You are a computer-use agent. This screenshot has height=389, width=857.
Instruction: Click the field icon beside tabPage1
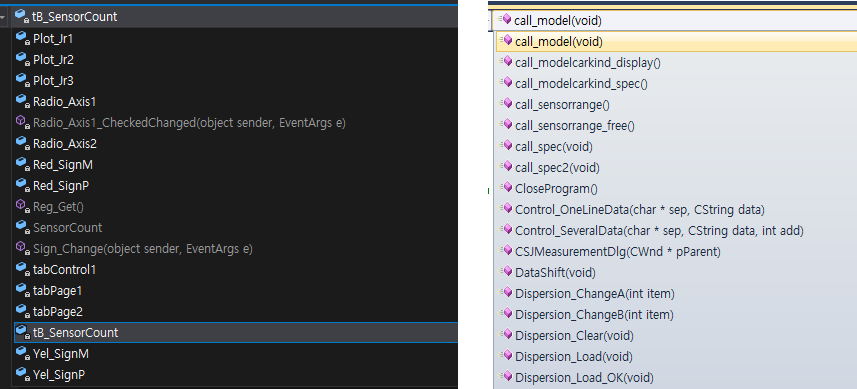point(23,291)
